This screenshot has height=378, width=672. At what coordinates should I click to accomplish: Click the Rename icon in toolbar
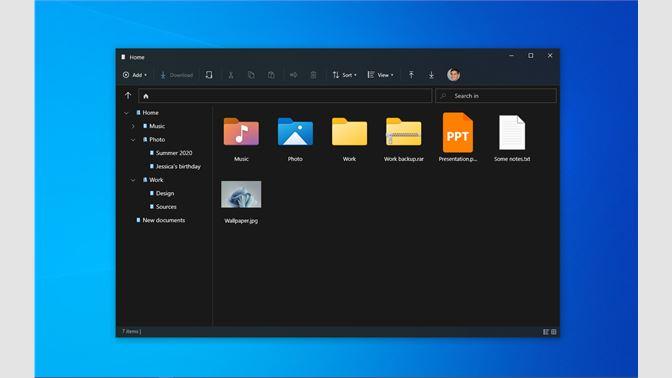tap(293, 75)
